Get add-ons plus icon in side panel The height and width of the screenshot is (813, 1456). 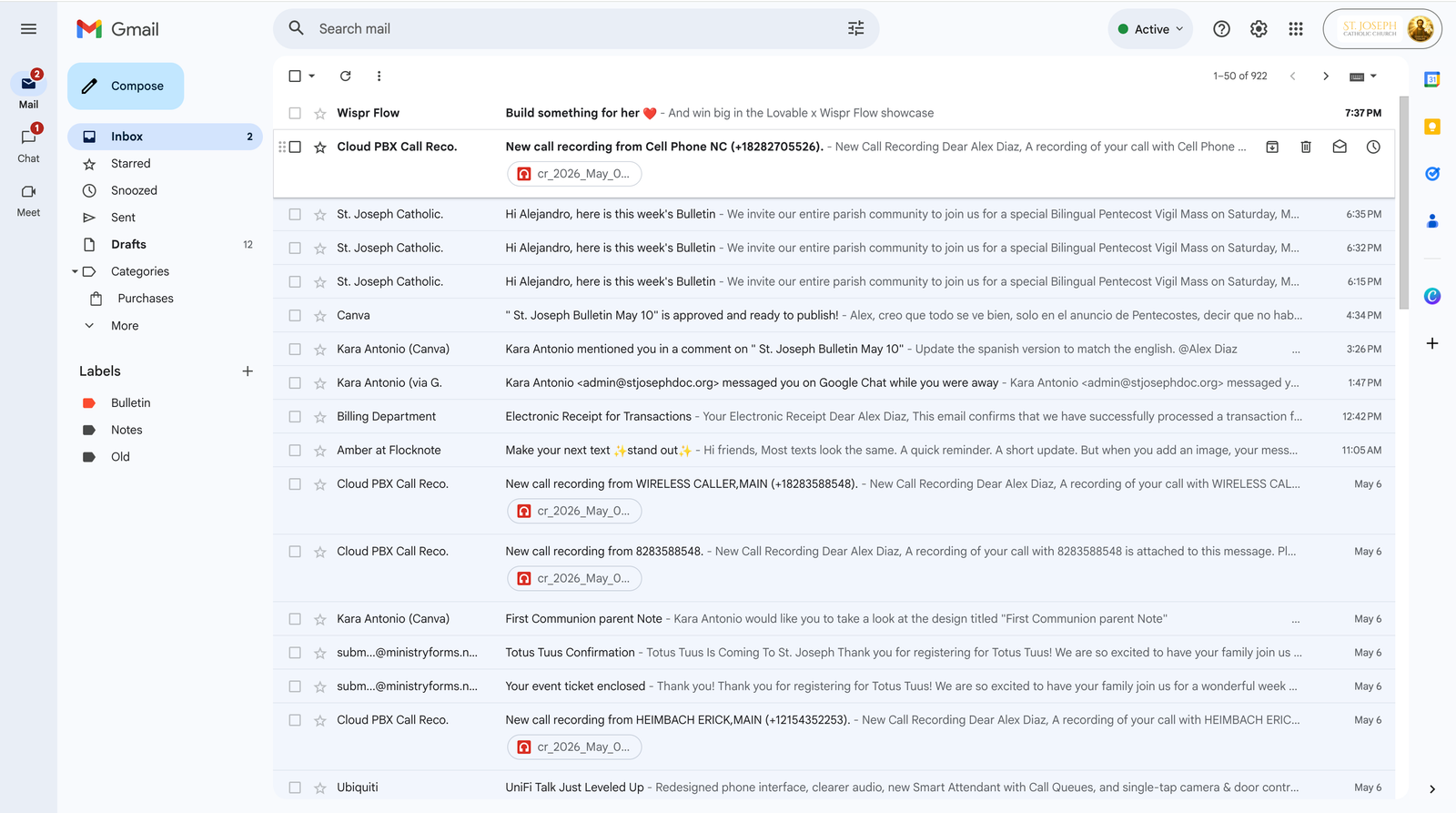pyautogui.click(x=1432, y=343)
